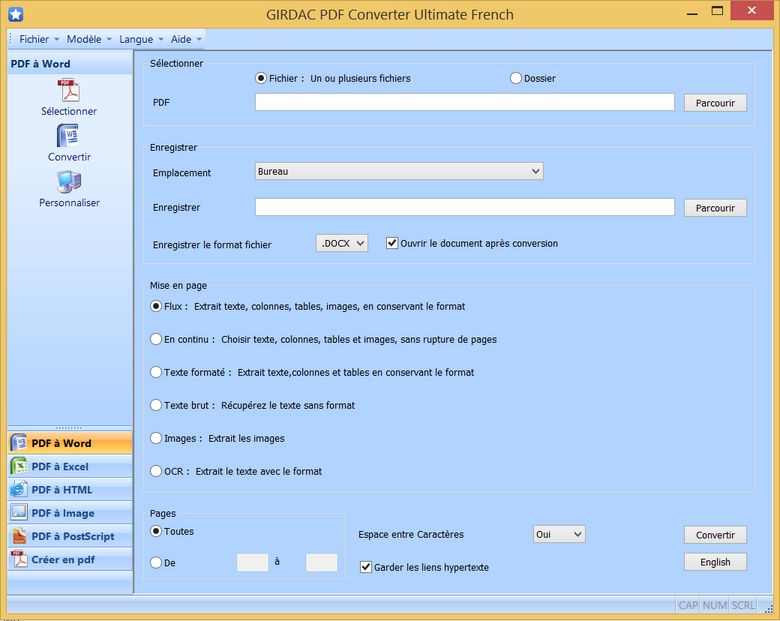Minimize the GIRDAC PDF Converter window
This screenshot has width=780, height=621.
tap(692, 12)
